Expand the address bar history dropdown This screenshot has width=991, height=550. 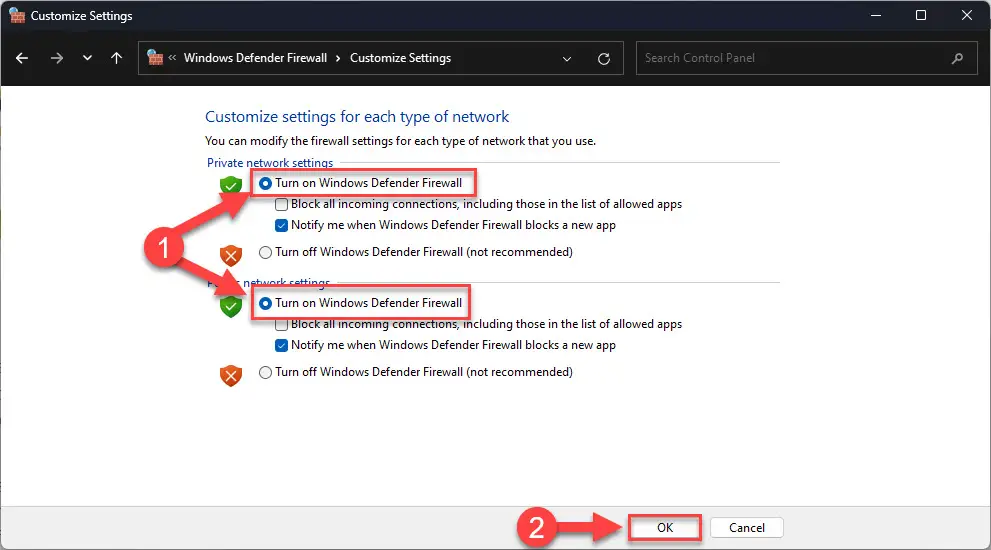pos(567,59)
